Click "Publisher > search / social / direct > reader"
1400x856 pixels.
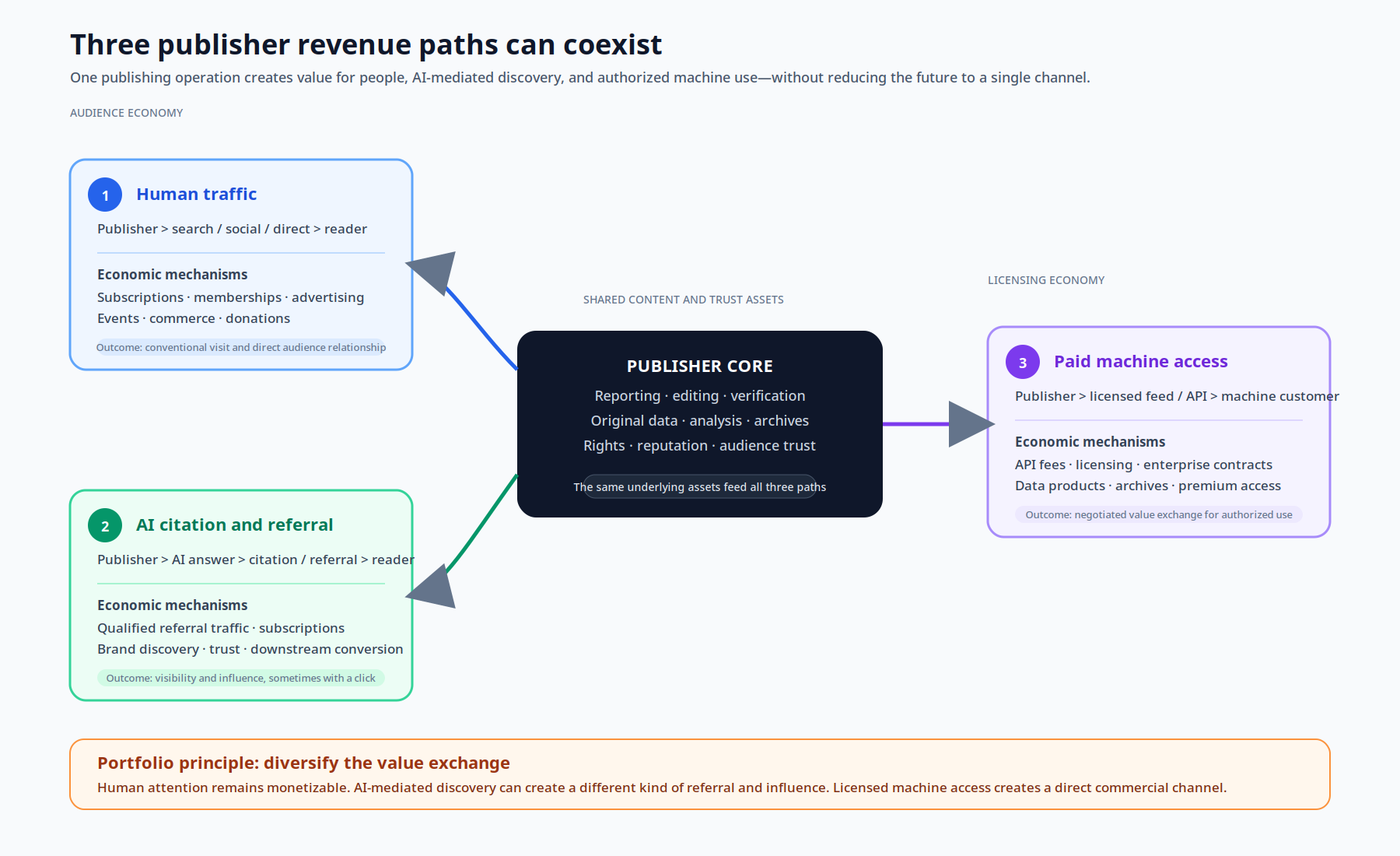click(x=232, y=229)
